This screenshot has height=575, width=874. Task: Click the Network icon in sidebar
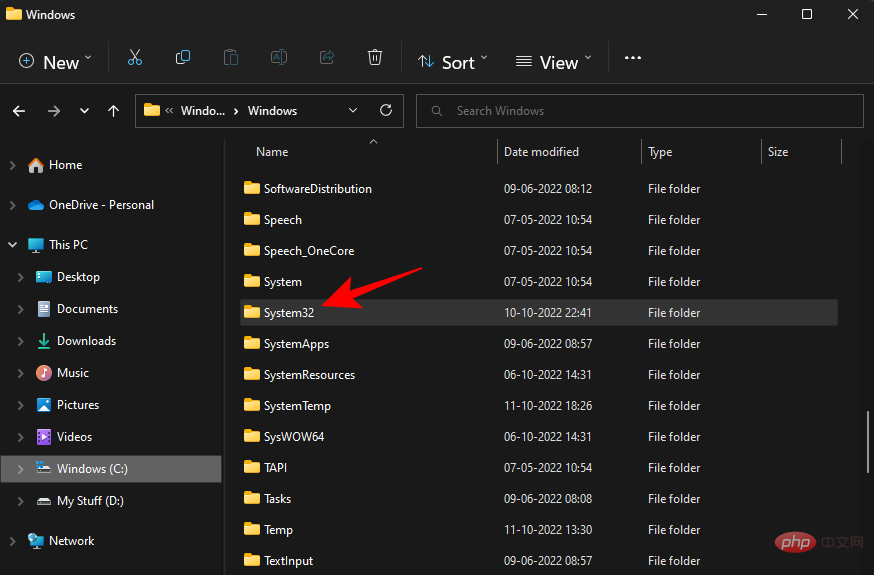click(36, 540)
